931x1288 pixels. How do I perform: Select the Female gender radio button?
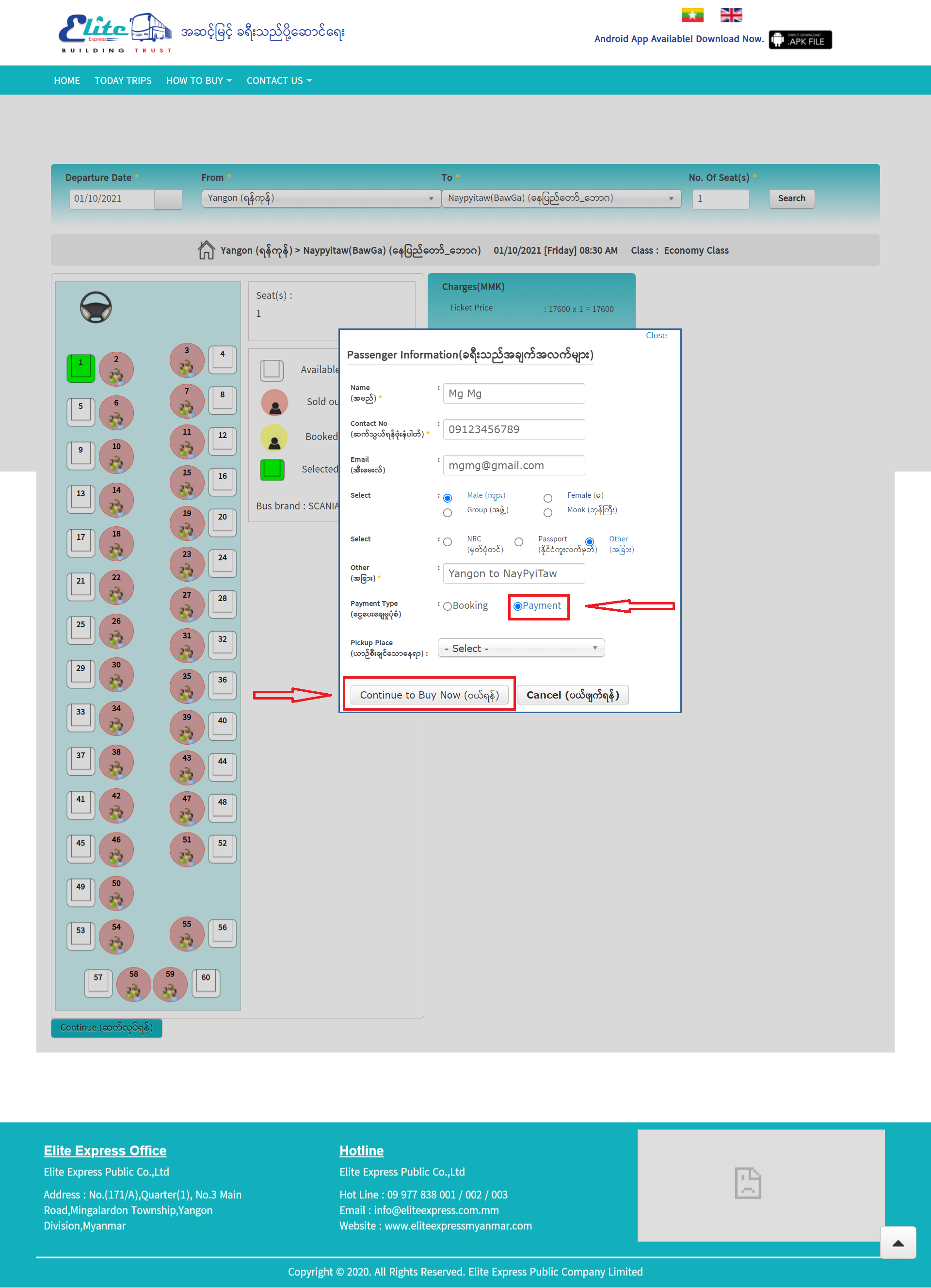pos(547,498)
